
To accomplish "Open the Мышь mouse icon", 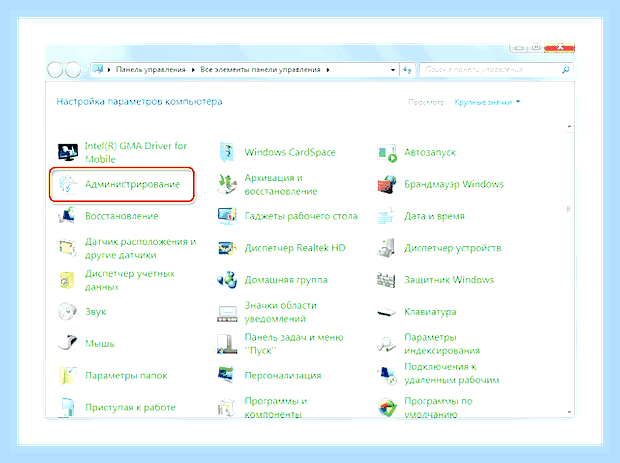I will 68,343.
